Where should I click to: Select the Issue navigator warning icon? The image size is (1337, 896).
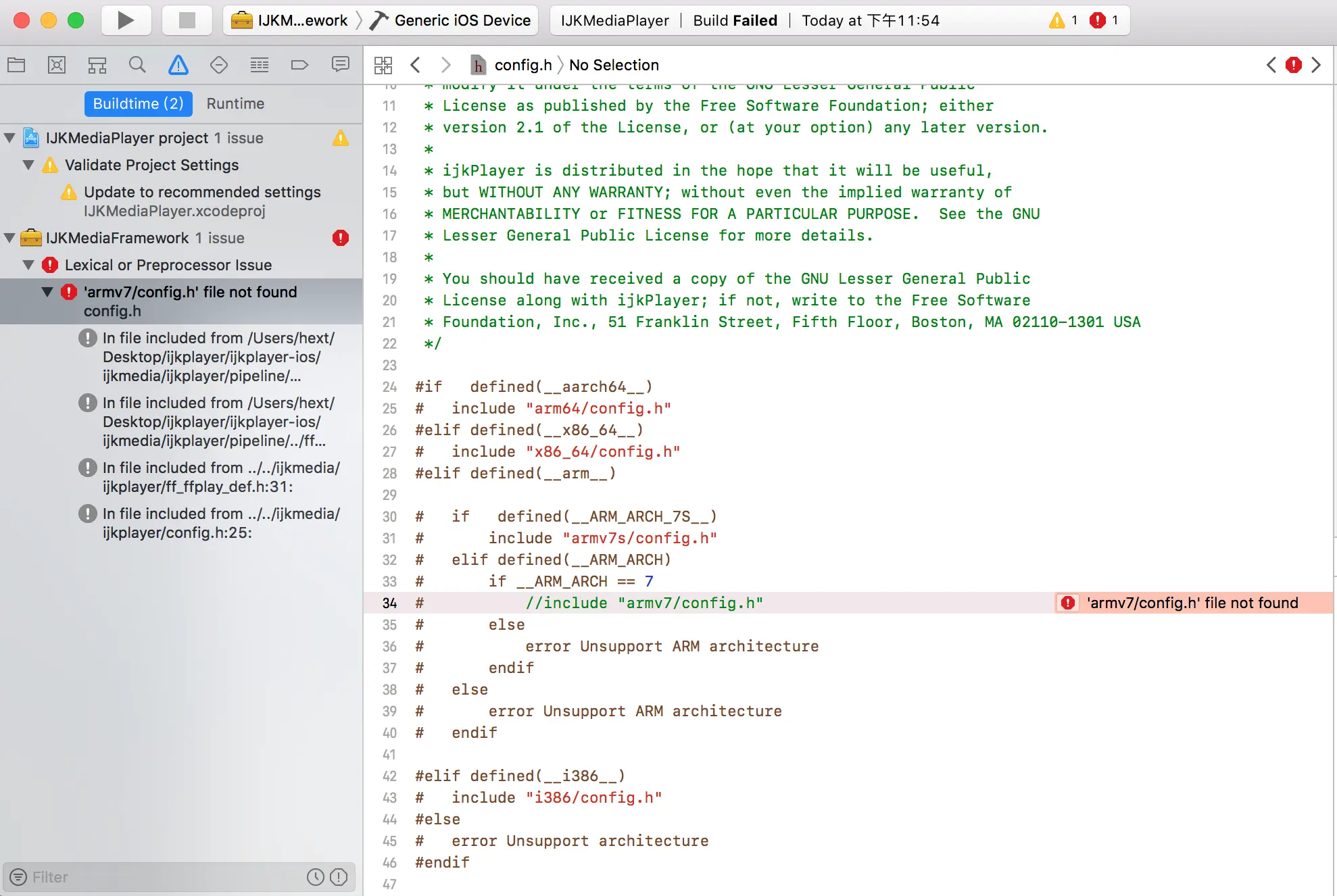pos(178,65)
